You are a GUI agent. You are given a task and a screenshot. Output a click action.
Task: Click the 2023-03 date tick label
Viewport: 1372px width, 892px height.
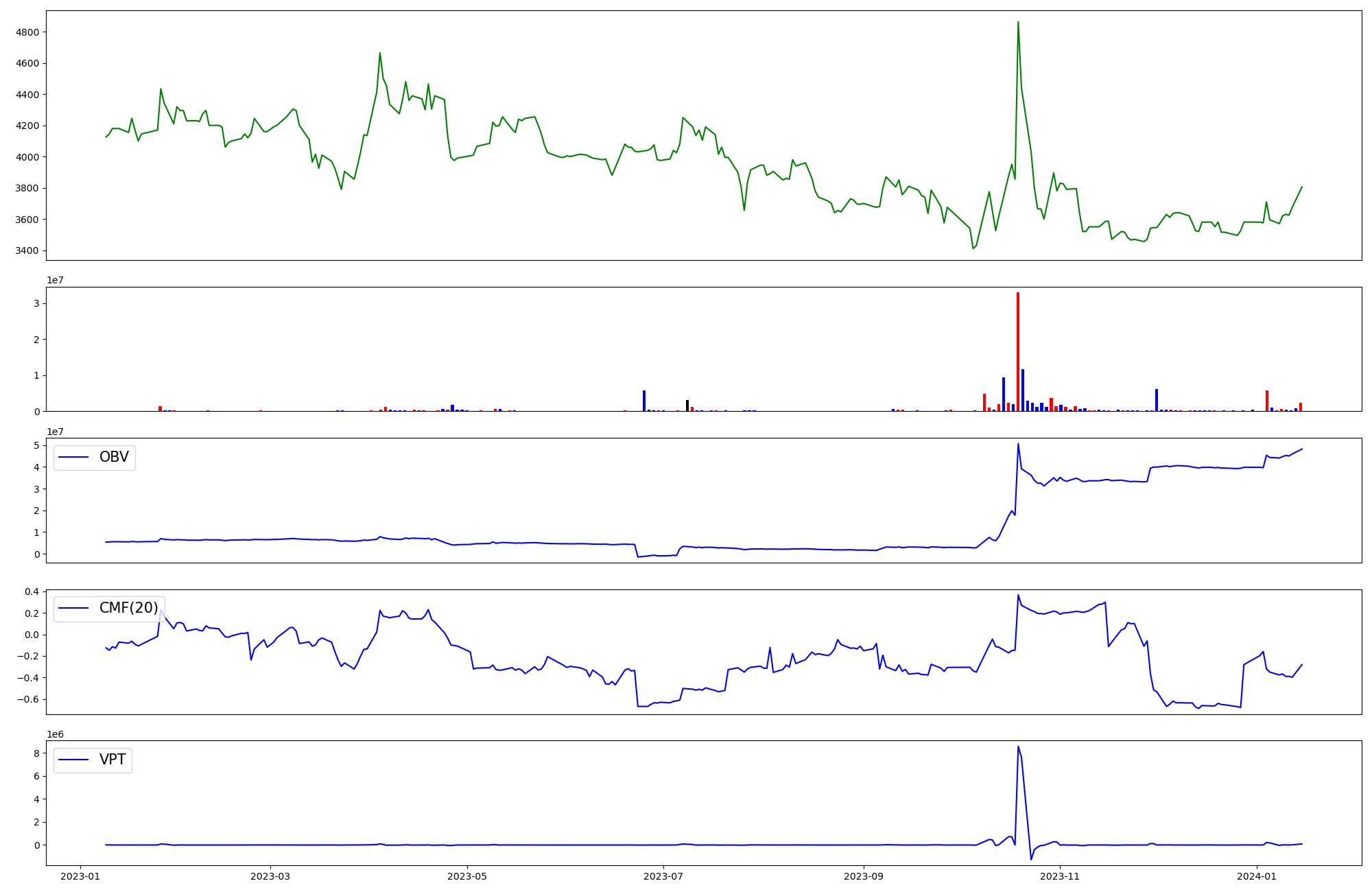[x=270, y=876]
